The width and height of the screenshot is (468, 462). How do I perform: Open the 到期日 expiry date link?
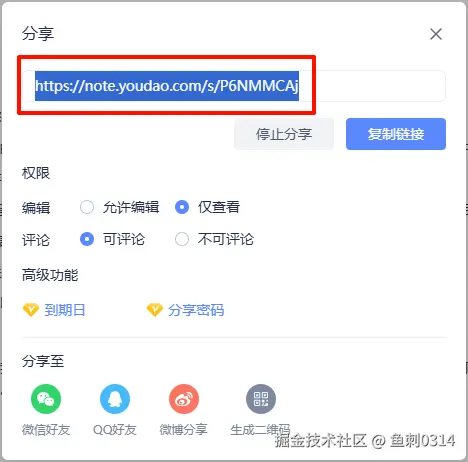click(x=65, y=310)
